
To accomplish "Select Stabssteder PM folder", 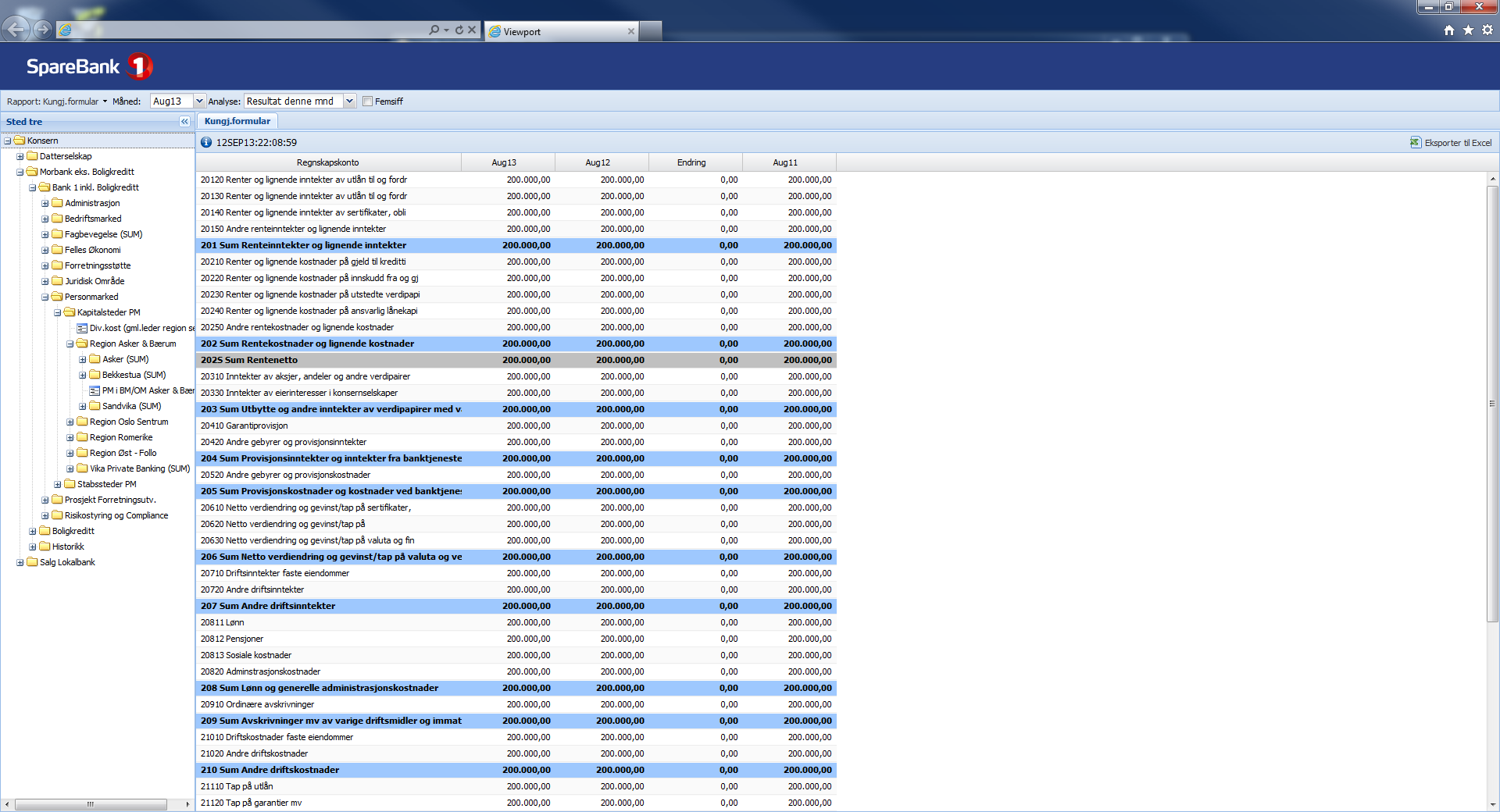I will (x=101, y=484).
